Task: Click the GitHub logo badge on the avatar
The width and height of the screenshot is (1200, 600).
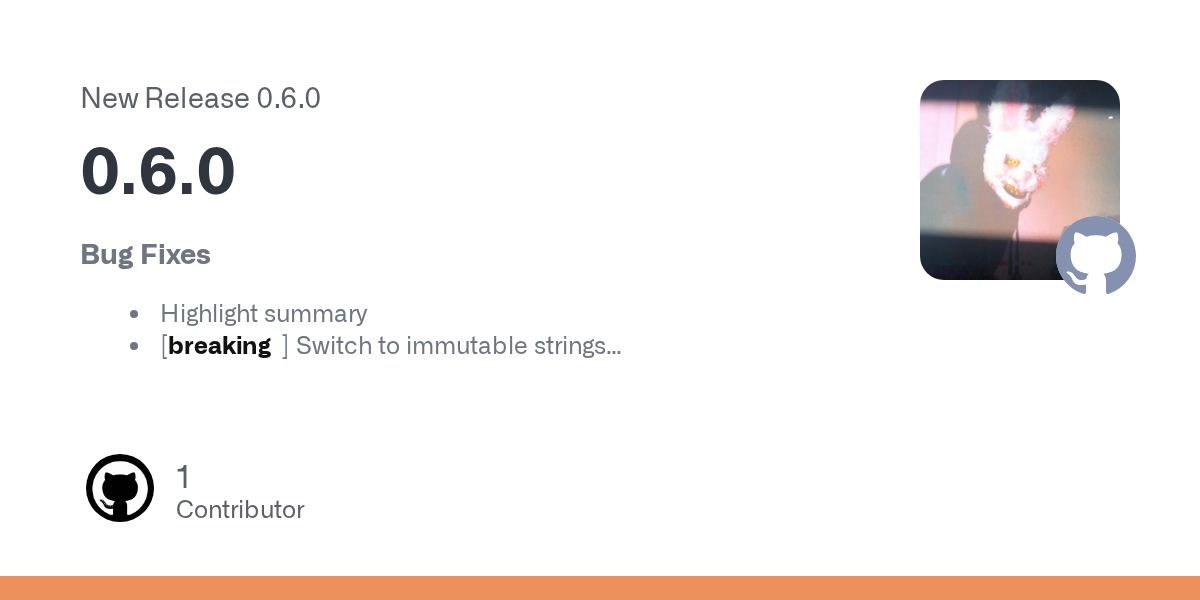Action: point(1096,256)
